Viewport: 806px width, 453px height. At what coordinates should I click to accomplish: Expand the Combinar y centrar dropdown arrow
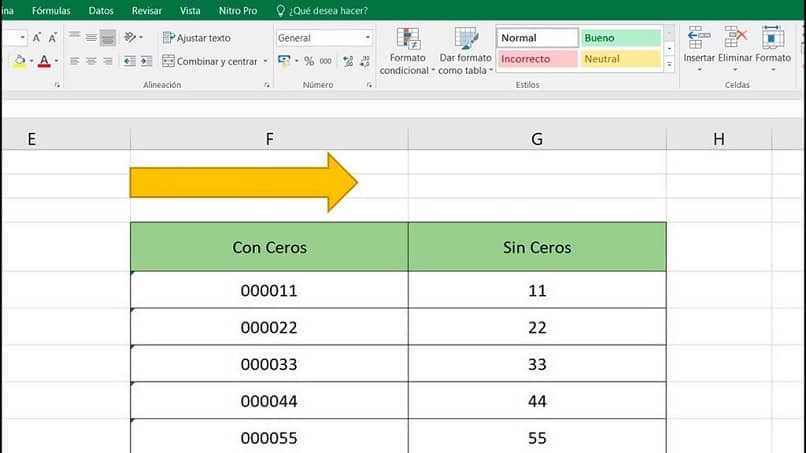coord(265,61)
